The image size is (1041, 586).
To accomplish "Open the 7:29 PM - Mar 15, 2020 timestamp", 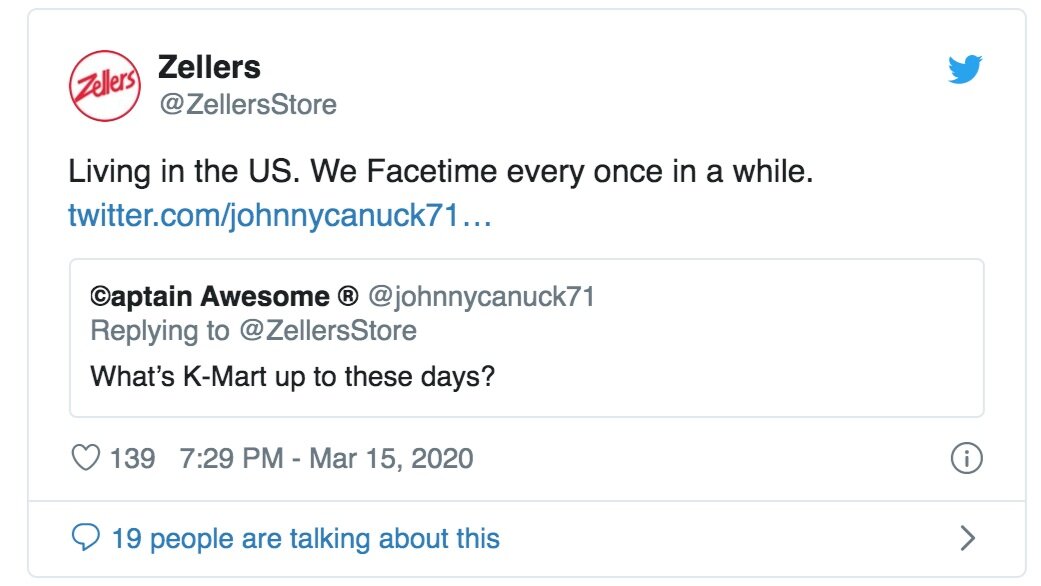I will [x=326, y=459].
